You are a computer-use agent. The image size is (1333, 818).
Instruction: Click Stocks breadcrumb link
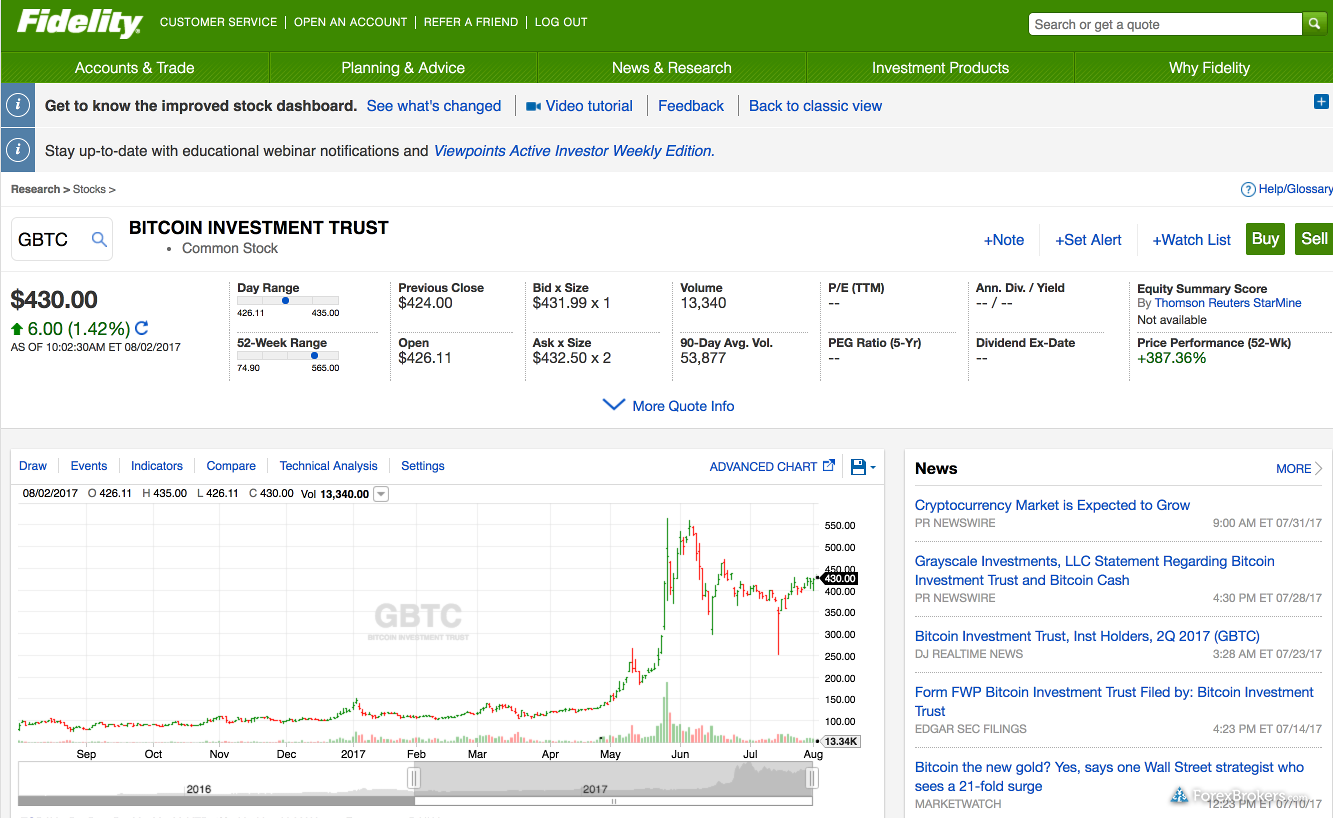[x=89, y=189]
